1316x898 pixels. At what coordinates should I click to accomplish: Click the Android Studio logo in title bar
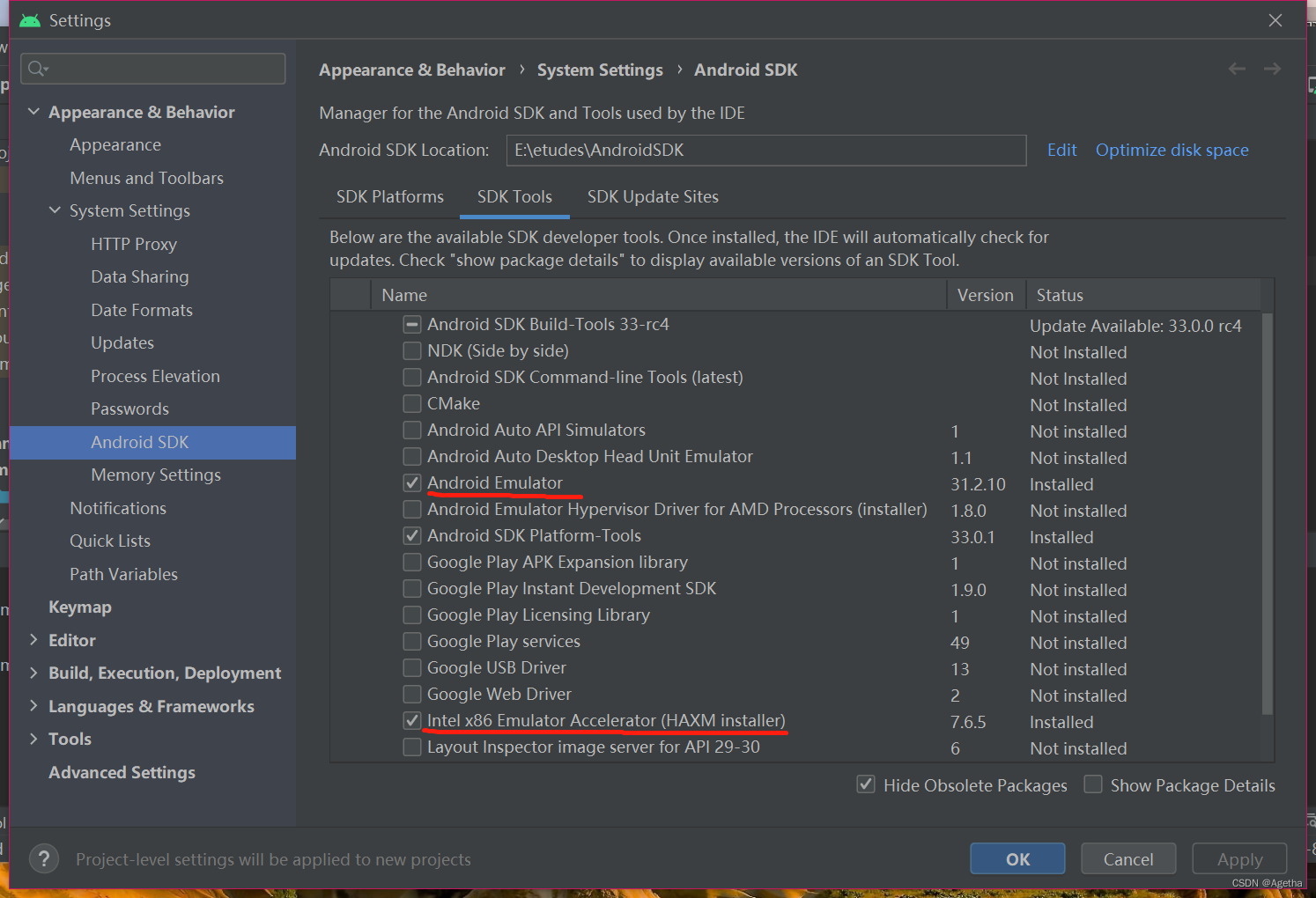(x=30, y=20)
